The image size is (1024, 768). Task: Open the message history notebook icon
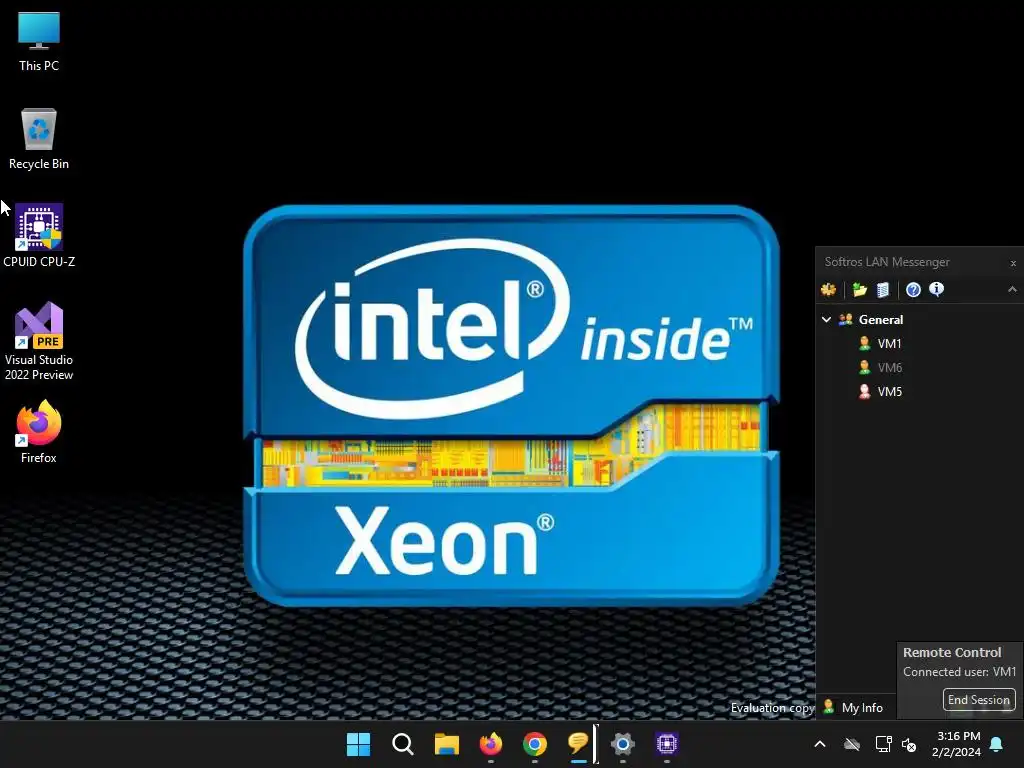pyautogui.click(x=883, y=289)
